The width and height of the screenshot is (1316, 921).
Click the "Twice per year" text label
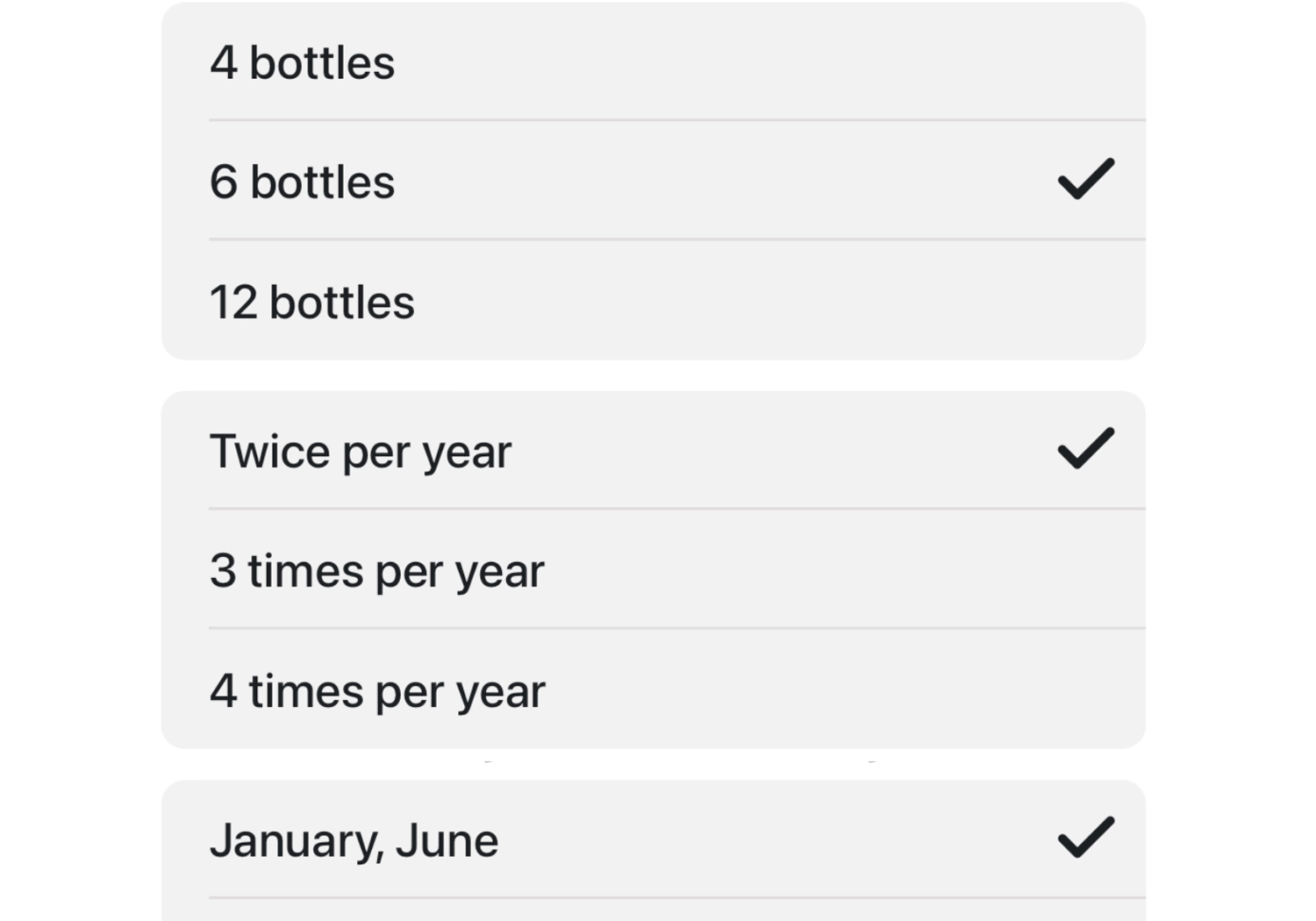tap(361, 453)
